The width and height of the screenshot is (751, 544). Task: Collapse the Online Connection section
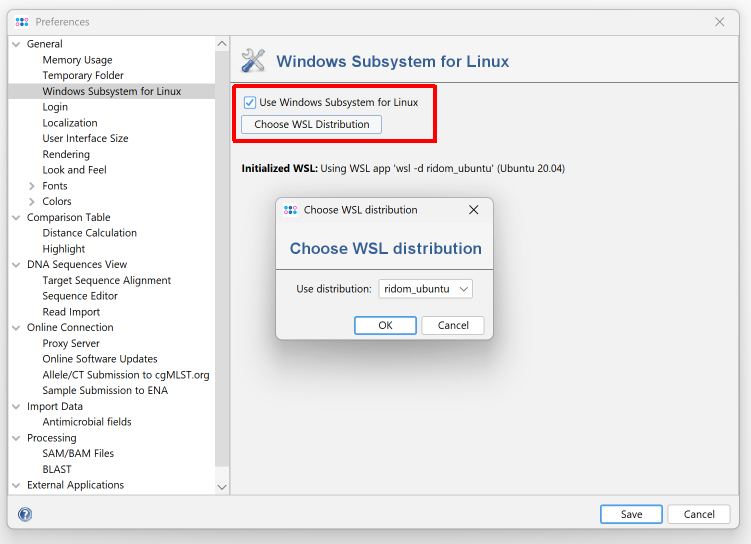coord(17,328)
